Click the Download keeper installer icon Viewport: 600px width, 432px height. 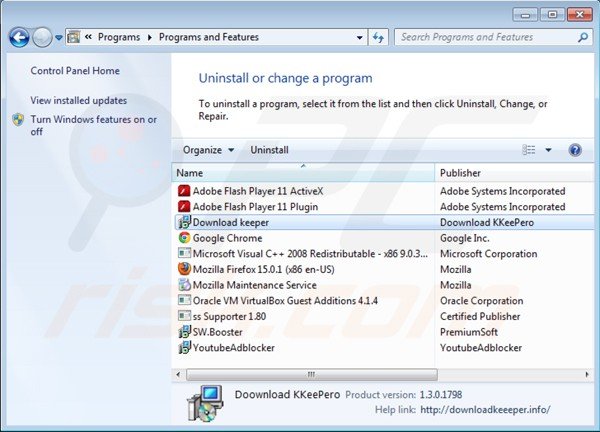(184, 222)
